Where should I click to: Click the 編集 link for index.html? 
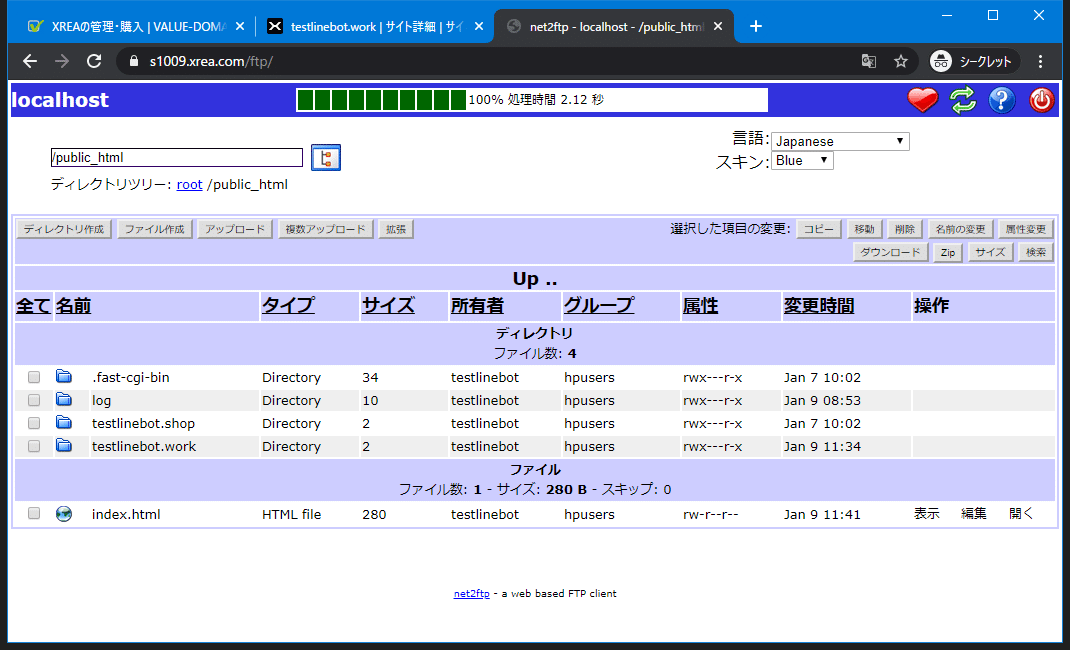point(973,513)
